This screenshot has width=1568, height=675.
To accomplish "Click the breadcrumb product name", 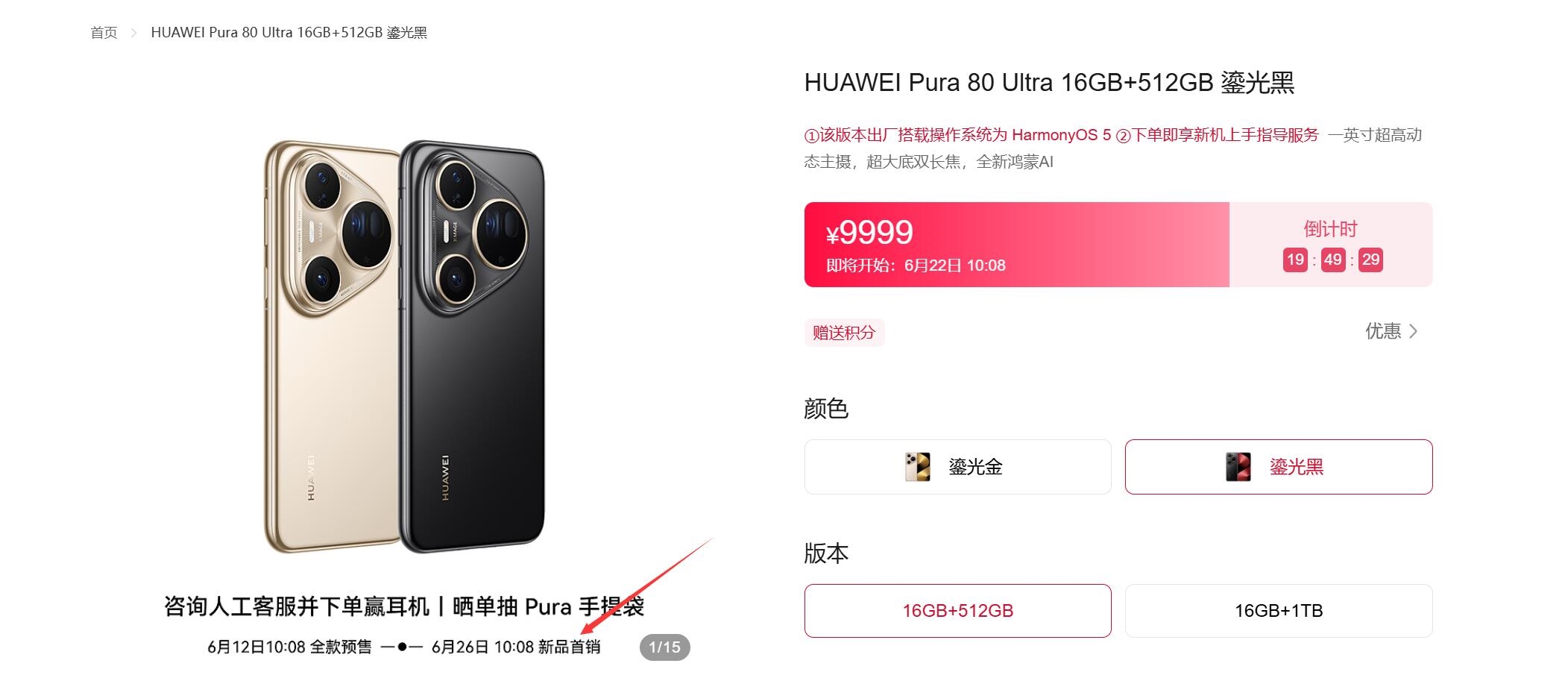I will 289,33.
